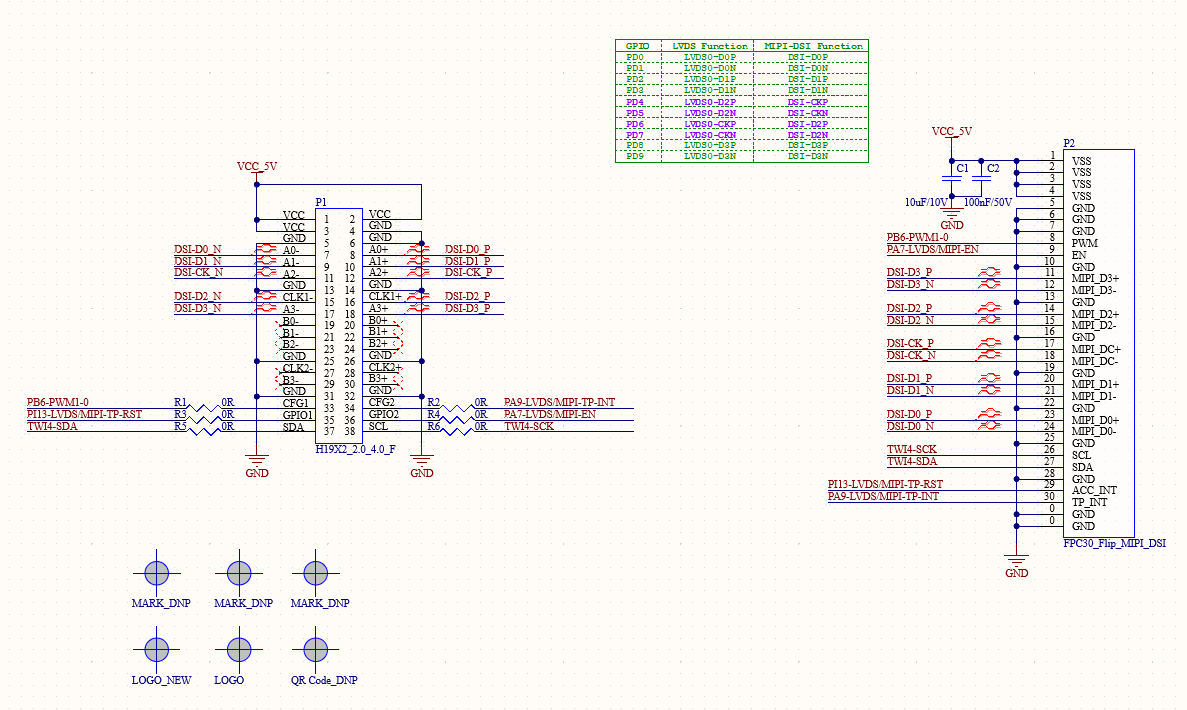This screenshot has height=710, width=1187.
Task: Click the P2 connector designator
Action: click(x=1069, y=143)
